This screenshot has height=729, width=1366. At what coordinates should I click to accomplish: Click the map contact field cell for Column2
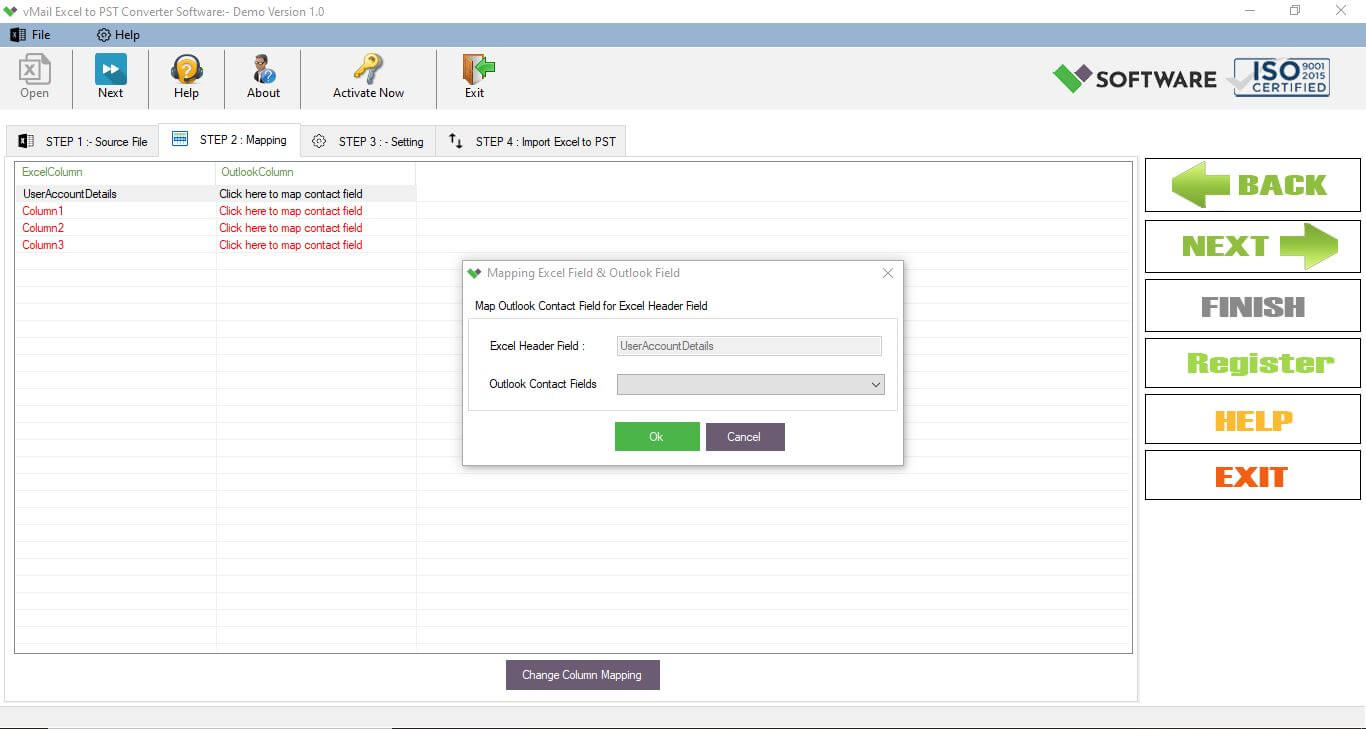pyautogui.click(x=316, y=228)
